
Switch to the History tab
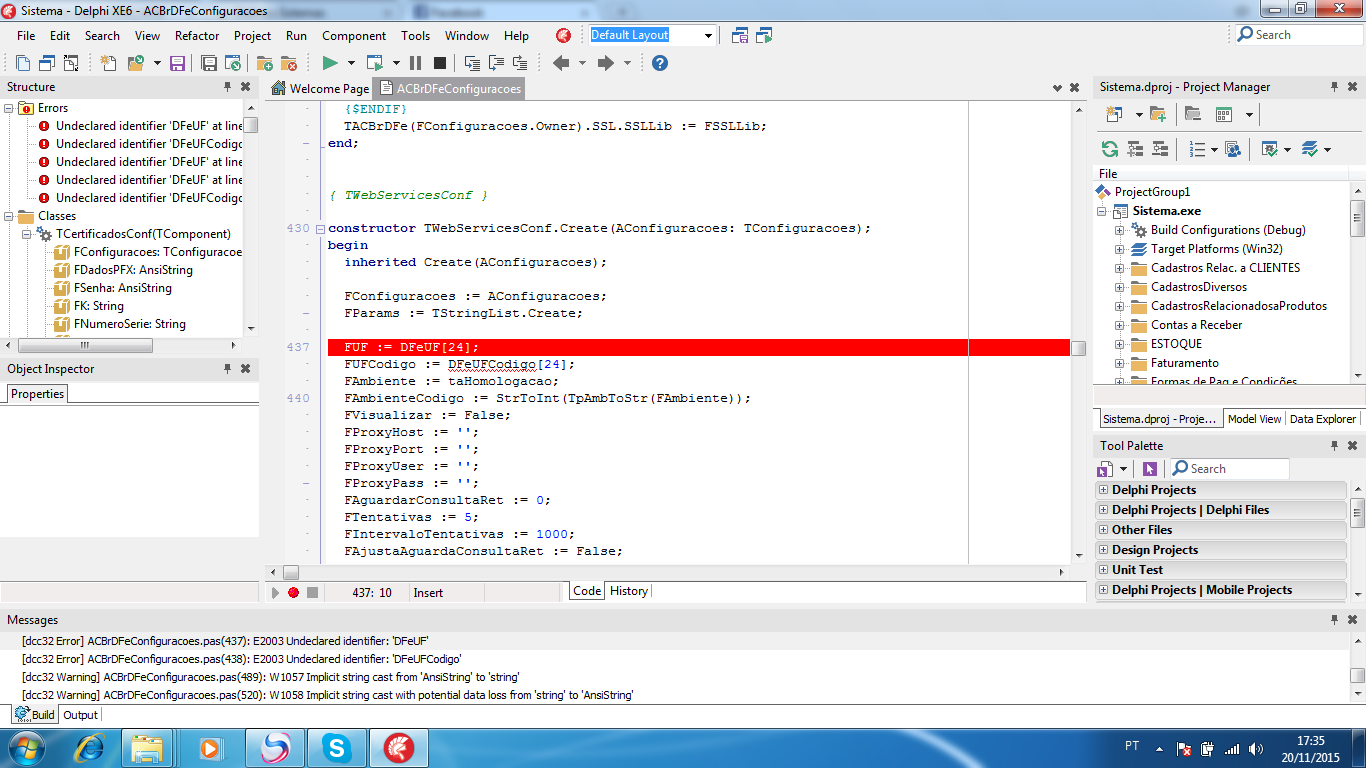tap(629, 591)
